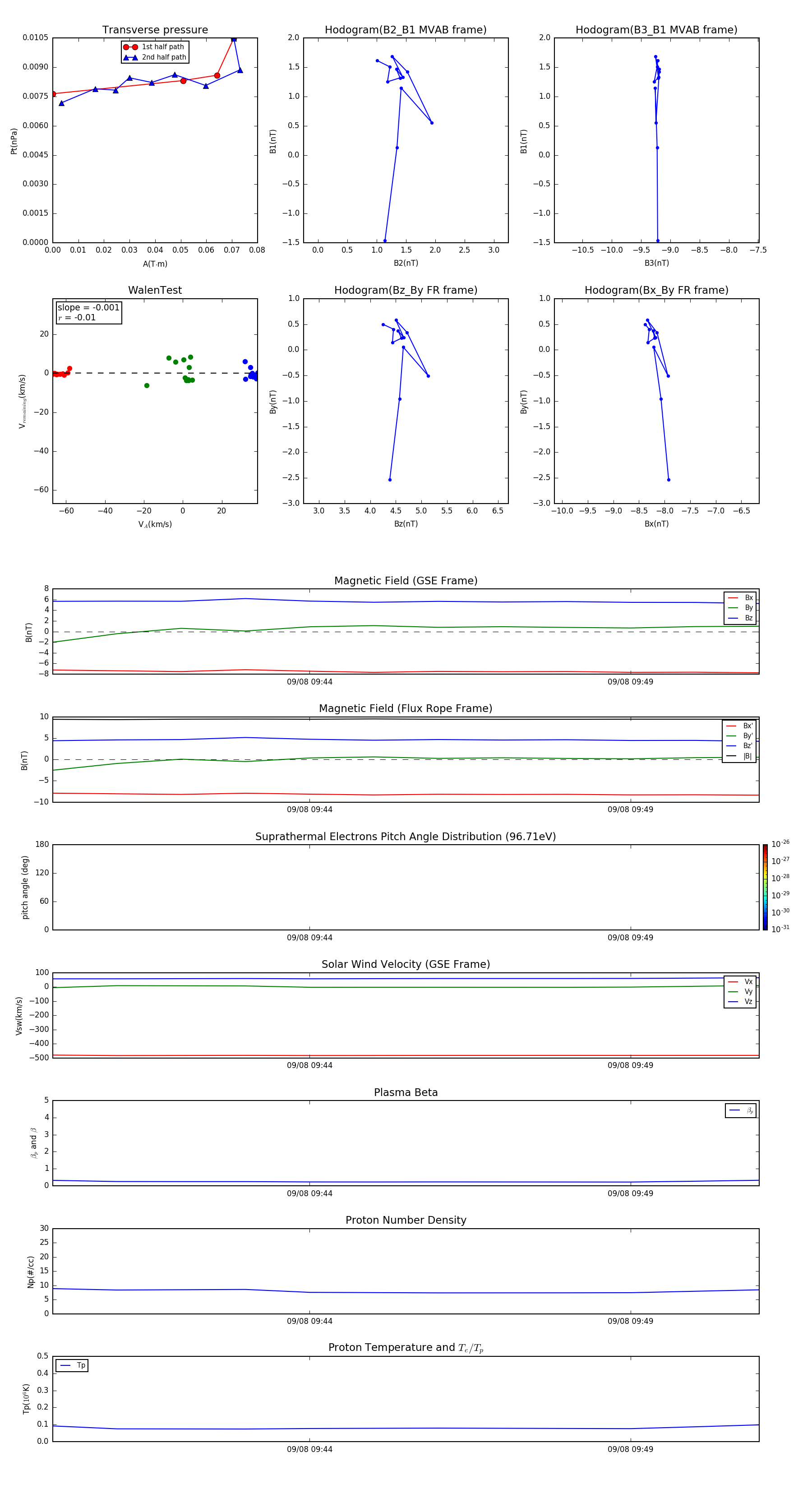
Task: Click the "Vremaining(km/s)" y-axis label
Action: [x=22, y=401]
